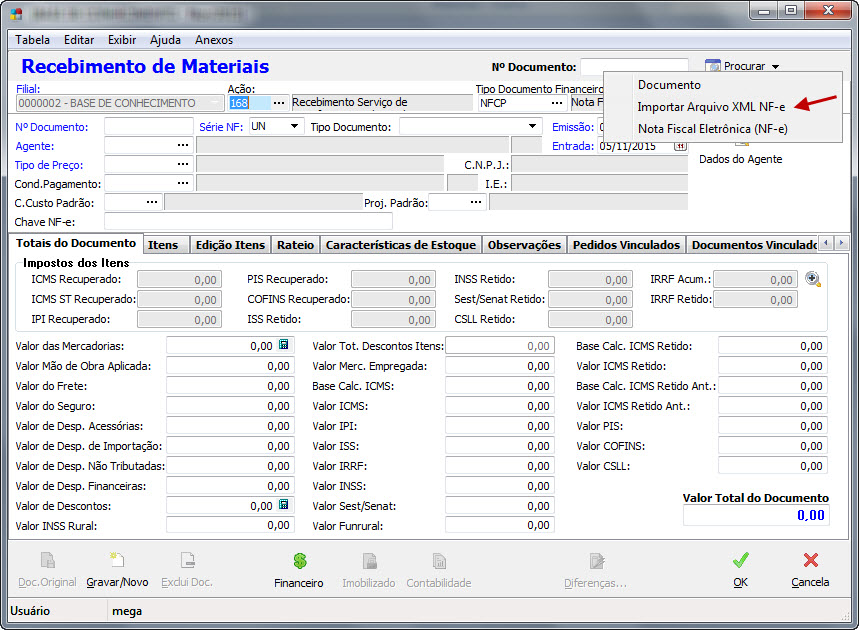Open calculator next to Valor das Mercadorias
Screen dimensions: 859x630
click(284, 345)
